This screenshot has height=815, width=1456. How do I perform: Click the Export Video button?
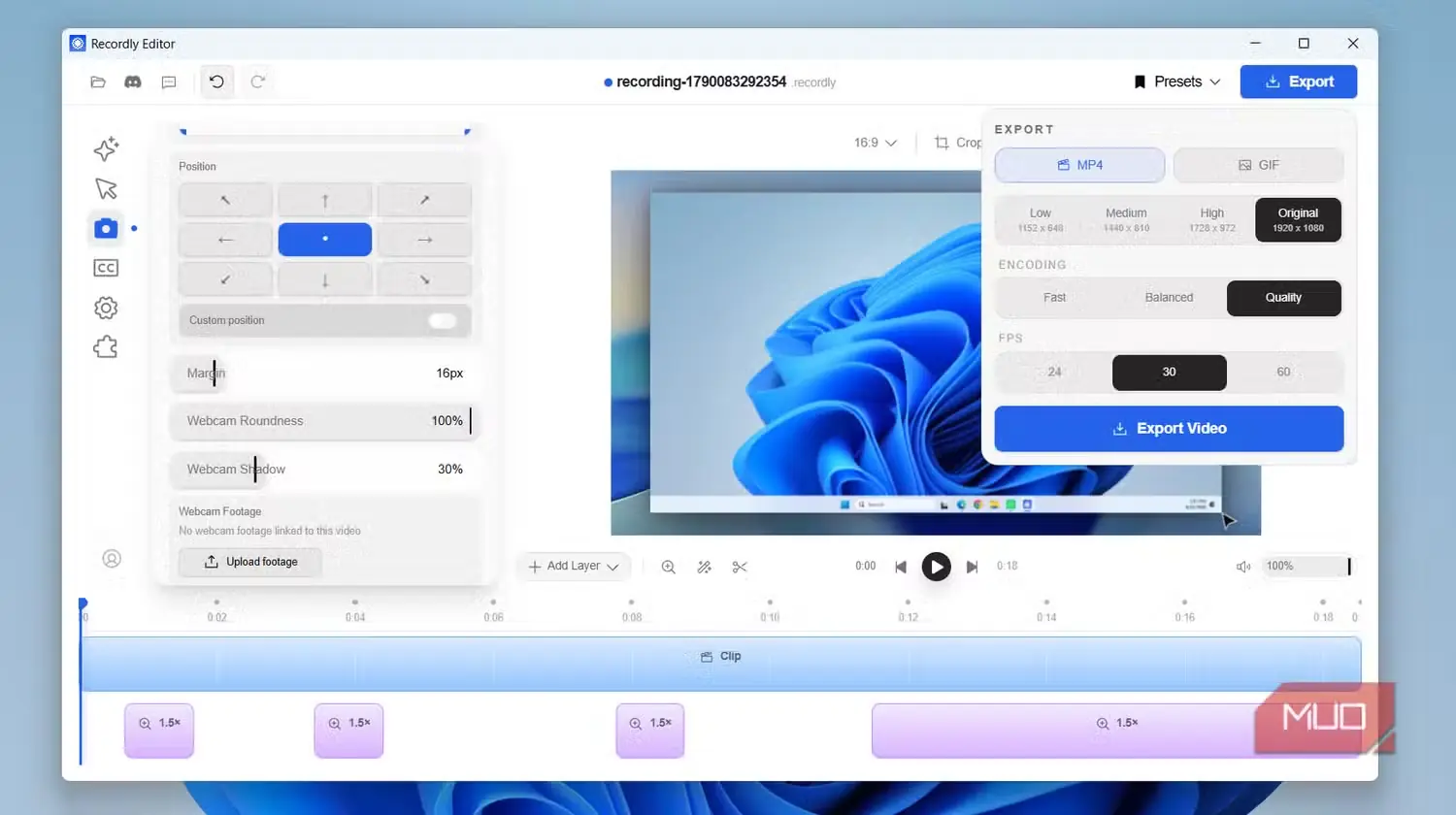click(x=1169, y=429)
